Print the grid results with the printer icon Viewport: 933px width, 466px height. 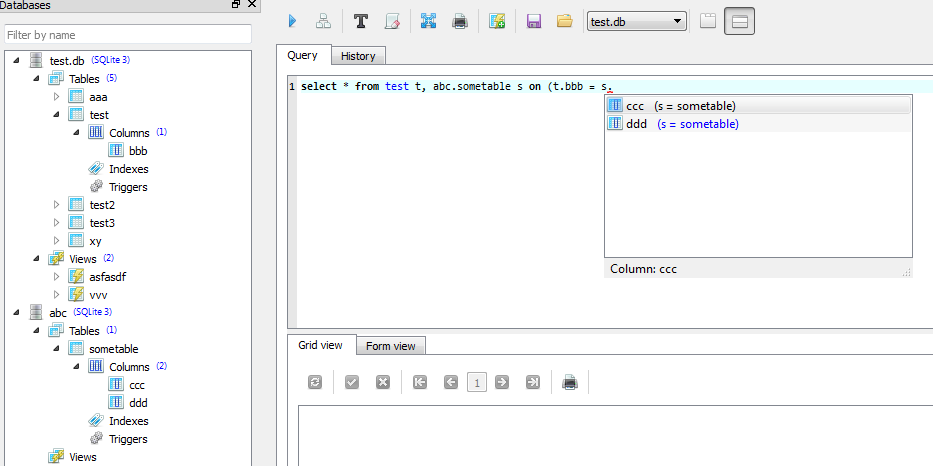[570, 382]
